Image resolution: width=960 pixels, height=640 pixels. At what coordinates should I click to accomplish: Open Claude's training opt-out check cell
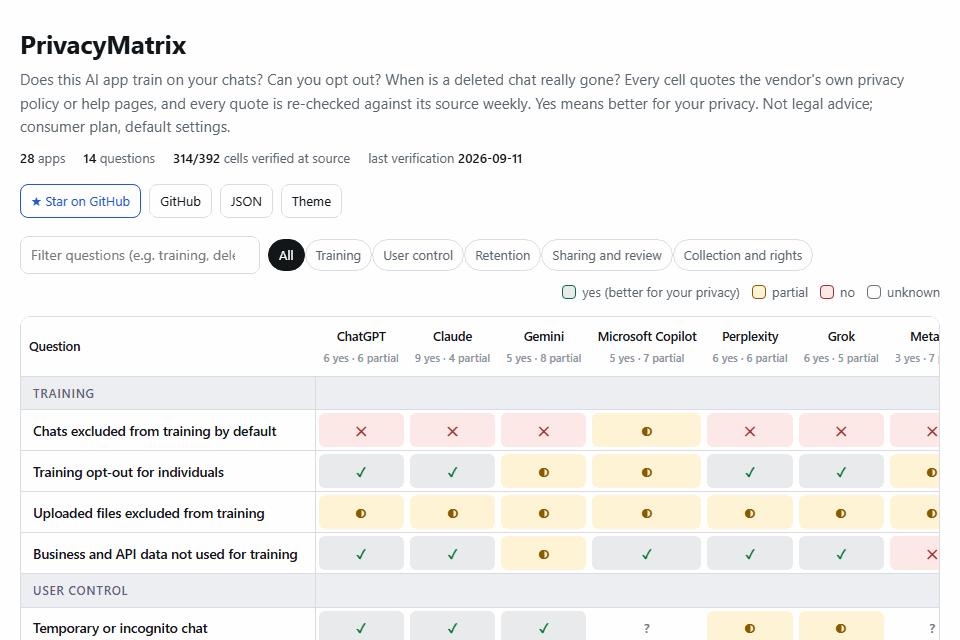click(x=452, y=472)
